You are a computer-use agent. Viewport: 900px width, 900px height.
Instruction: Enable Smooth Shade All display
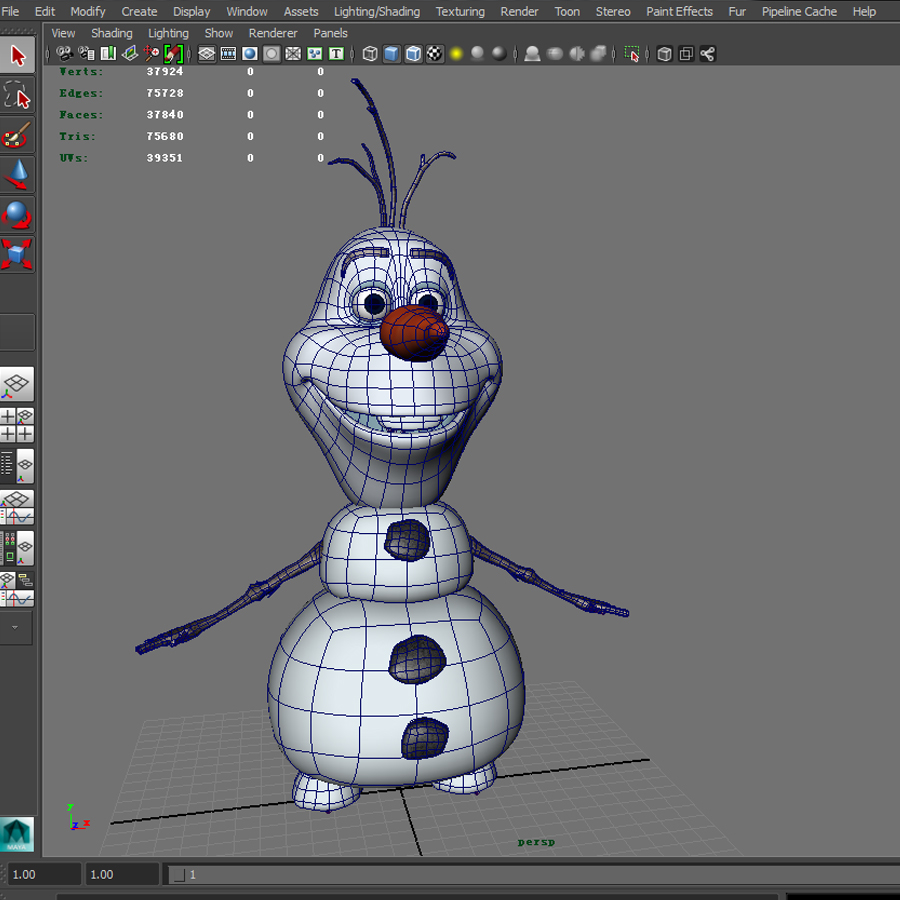click(x=390, y=53)
